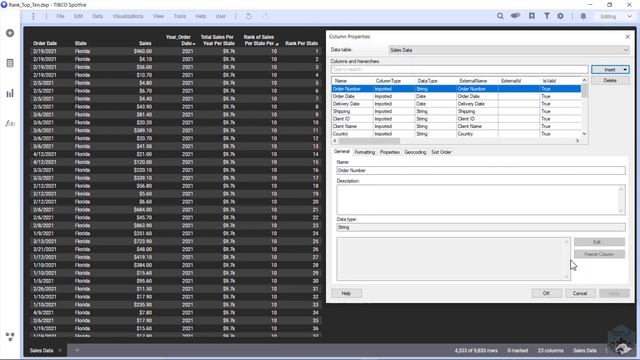
Task: Open the Find magnifier icon
Action: pyautogui.click(x=500, y=16)
